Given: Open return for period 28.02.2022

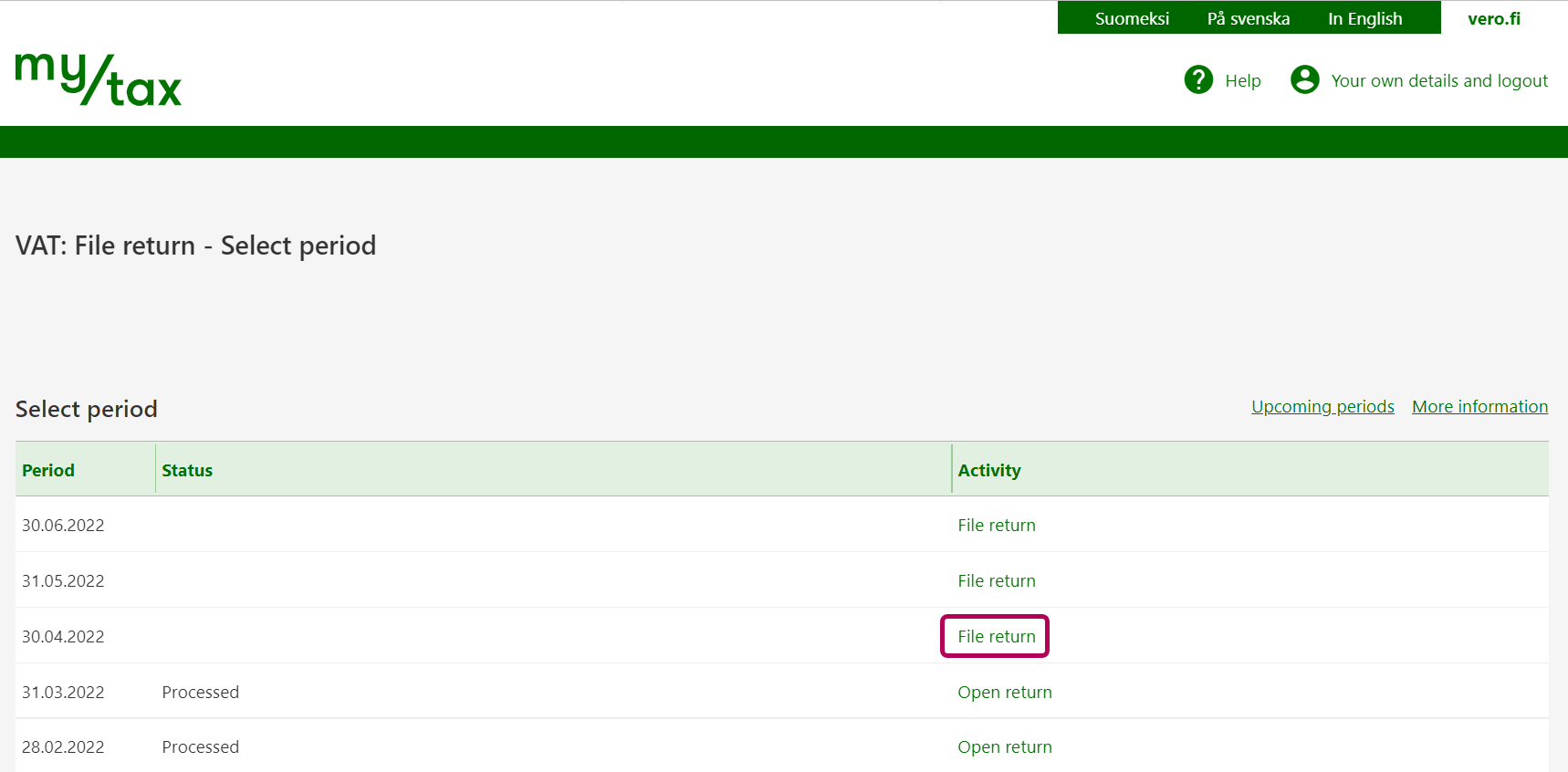Looking at the screenshot, I should (x=1005, y=747).
